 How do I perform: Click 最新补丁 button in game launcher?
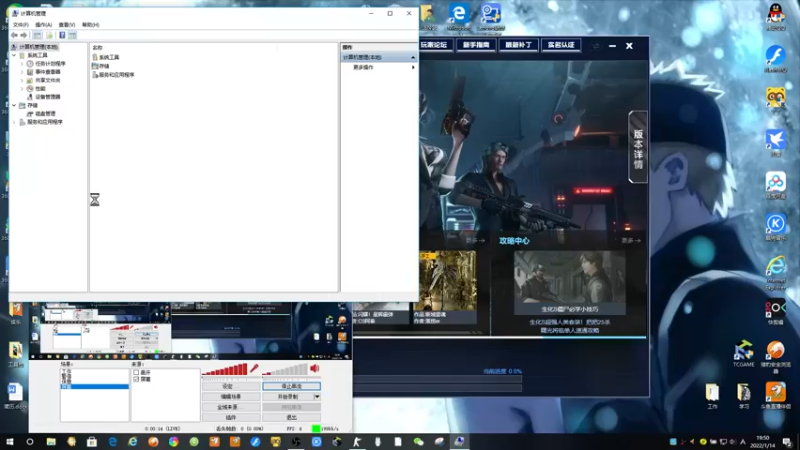(x=518, y=45)
